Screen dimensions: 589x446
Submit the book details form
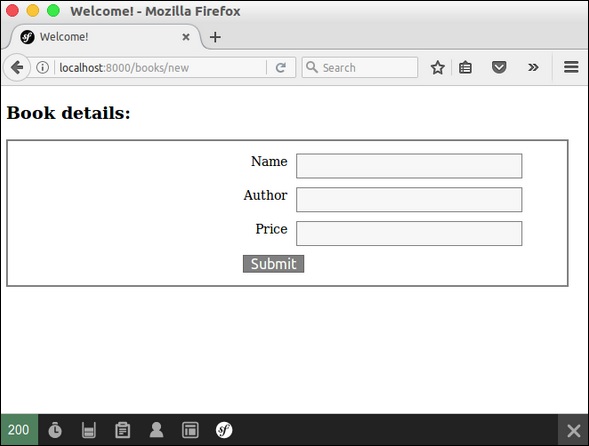click(x=273, y=264)
